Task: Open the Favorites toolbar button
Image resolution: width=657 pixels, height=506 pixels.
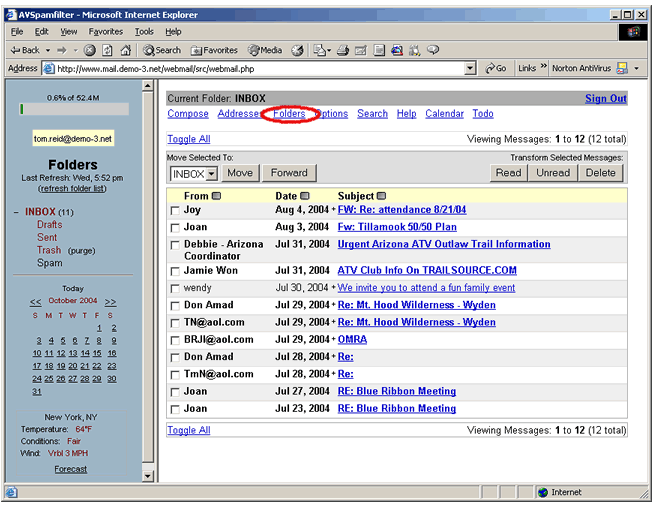Action: [216, 50]
